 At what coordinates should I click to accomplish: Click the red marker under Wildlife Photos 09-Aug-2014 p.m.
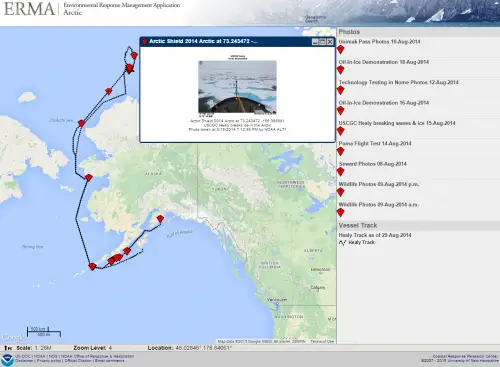340,192
